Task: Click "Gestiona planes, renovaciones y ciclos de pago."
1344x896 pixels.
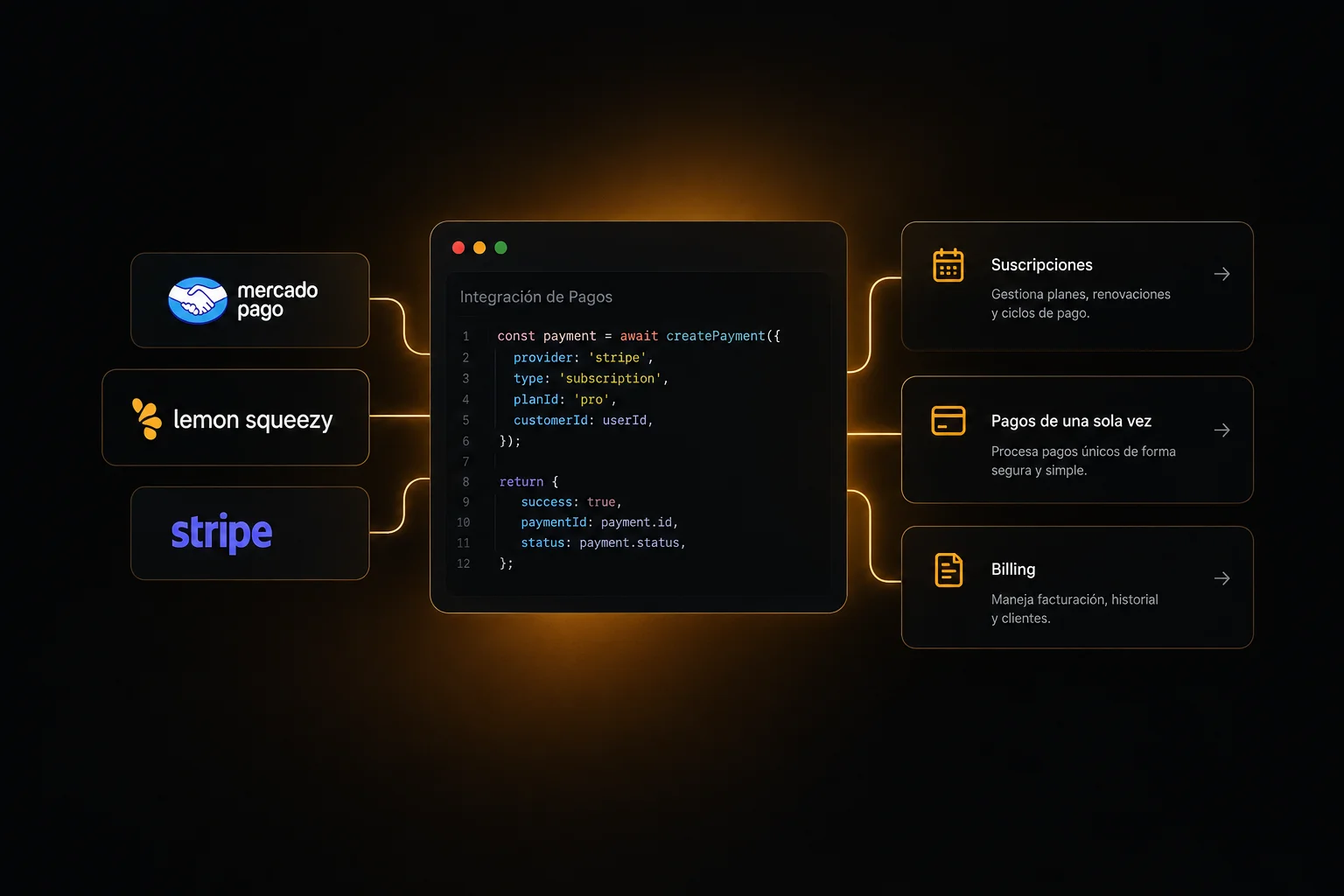Action: click(1081, 304)
